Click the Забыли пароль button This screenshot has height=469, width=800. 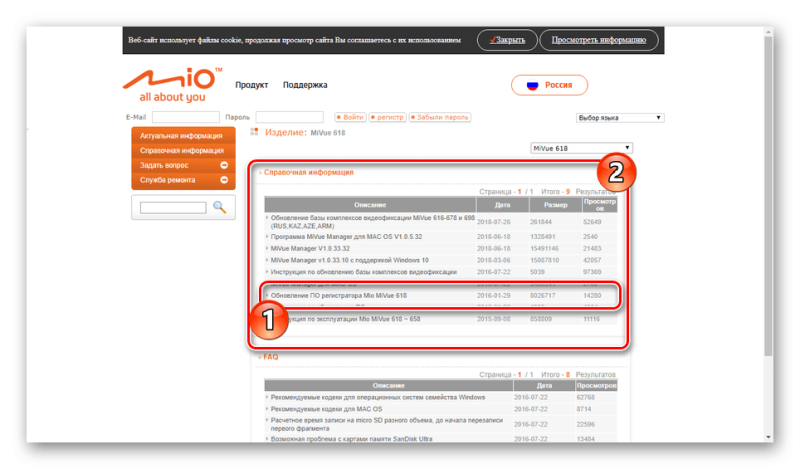(440, 117)
